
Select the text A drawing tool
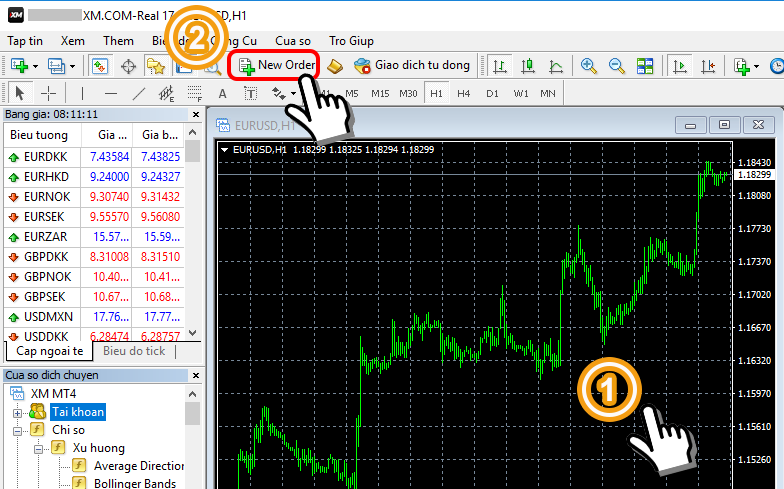(222, 94)
